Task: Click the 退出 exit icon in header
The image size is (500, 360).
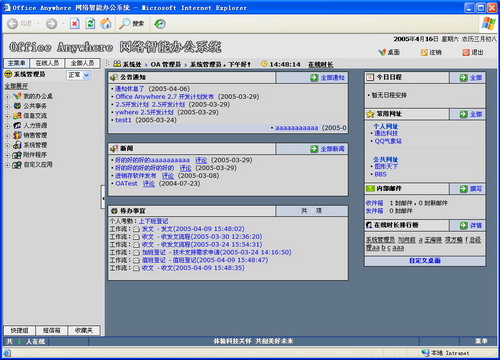Action: click(466, 52)
